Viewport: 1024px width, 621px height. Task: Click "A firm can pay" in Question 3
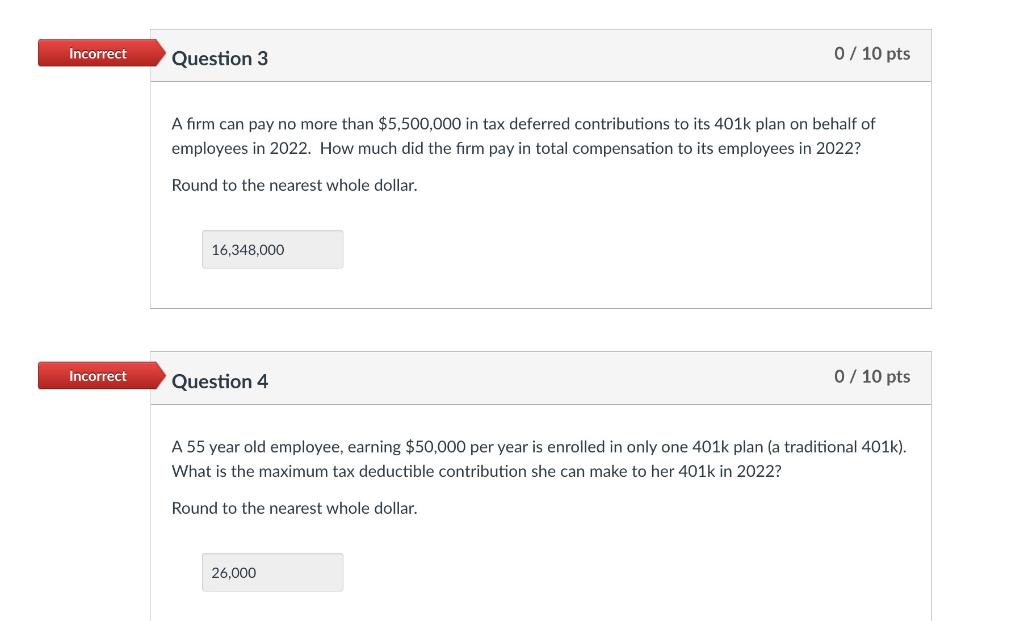pyautogui.click(x=224, y=124)
